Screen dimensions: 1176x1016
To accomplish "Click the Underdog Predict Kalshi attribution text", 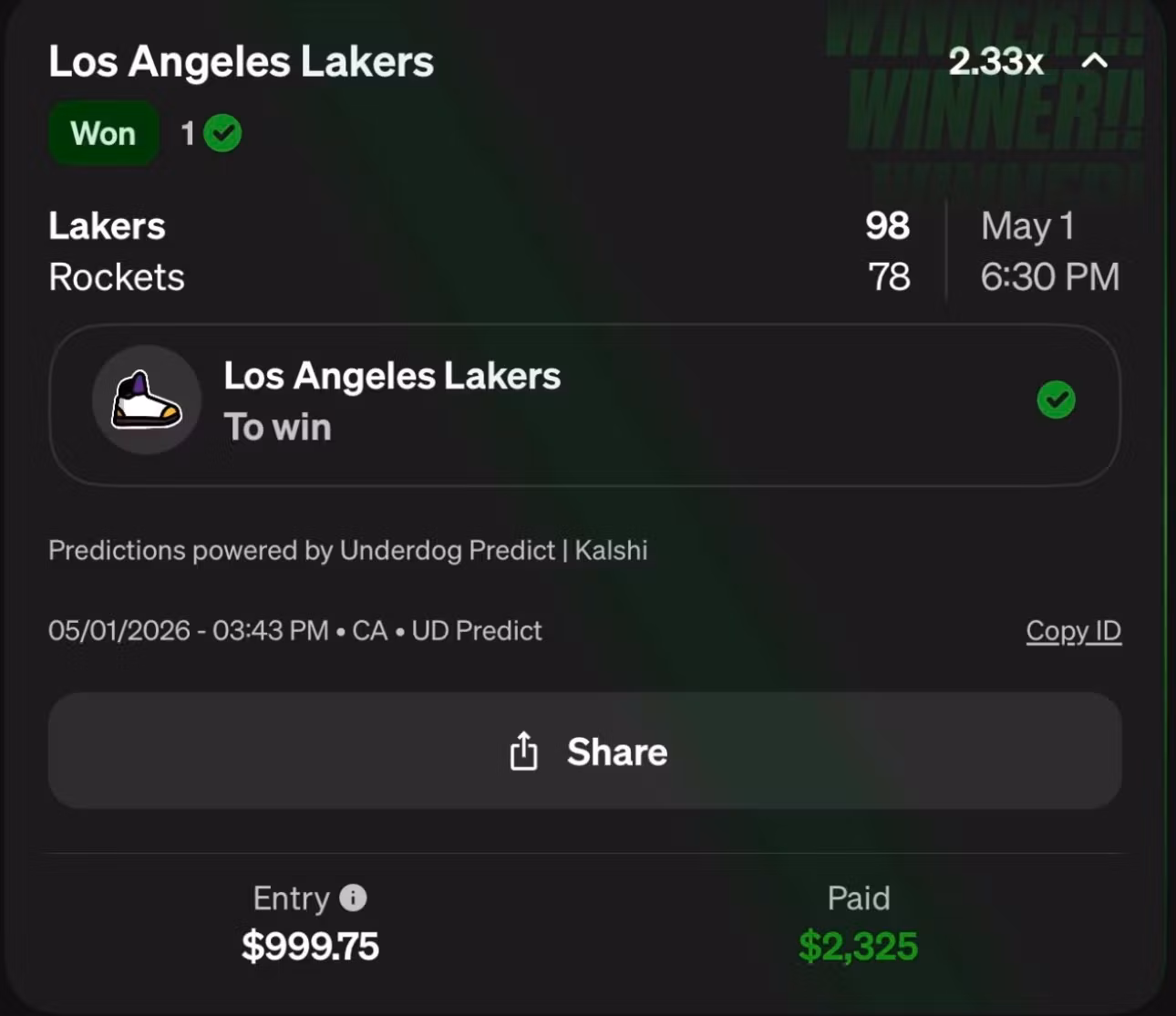I will click(348, 551).
